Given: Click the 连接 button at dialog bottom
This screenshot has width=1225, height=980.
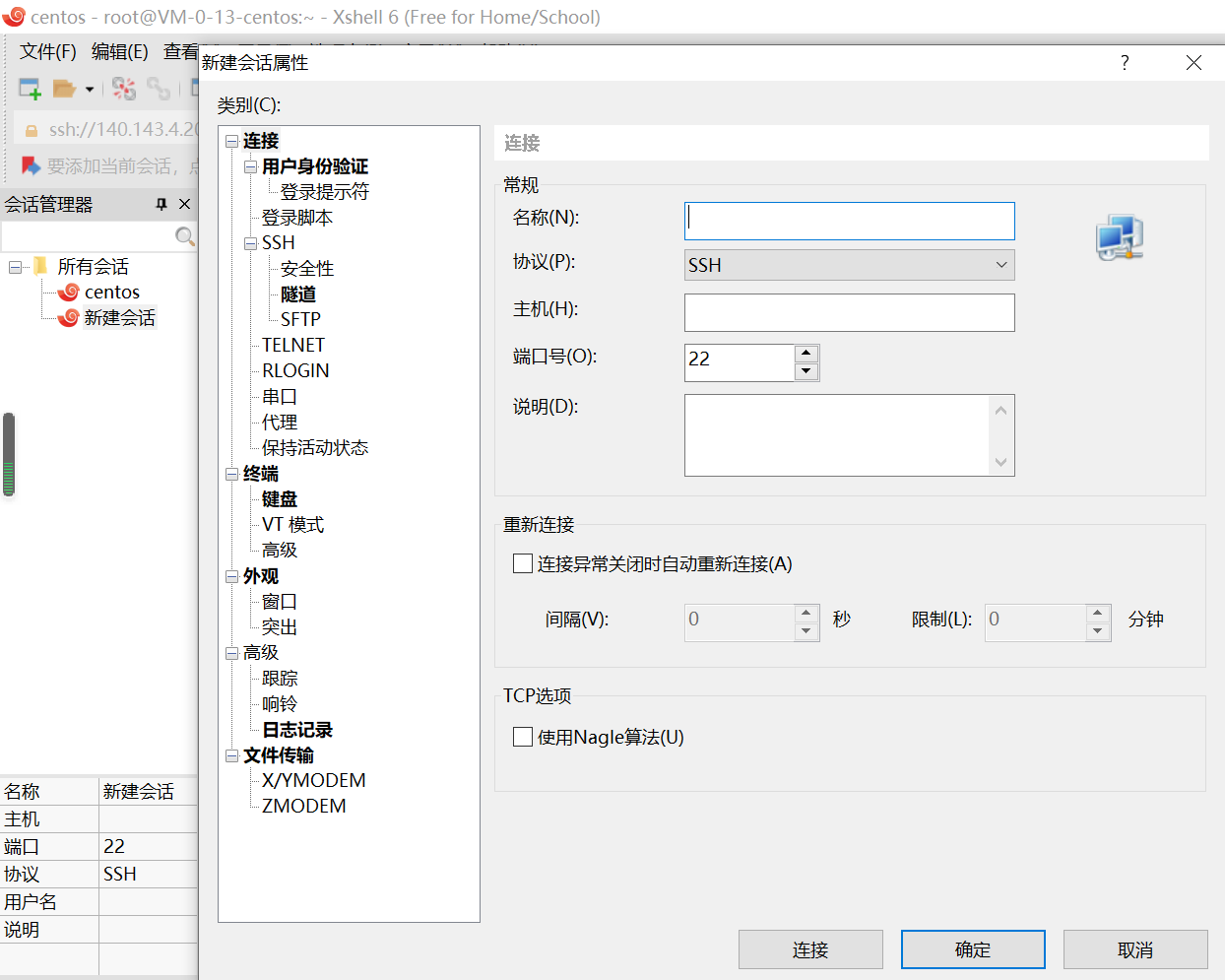Looking at the screenshot, I should point(810,949).
